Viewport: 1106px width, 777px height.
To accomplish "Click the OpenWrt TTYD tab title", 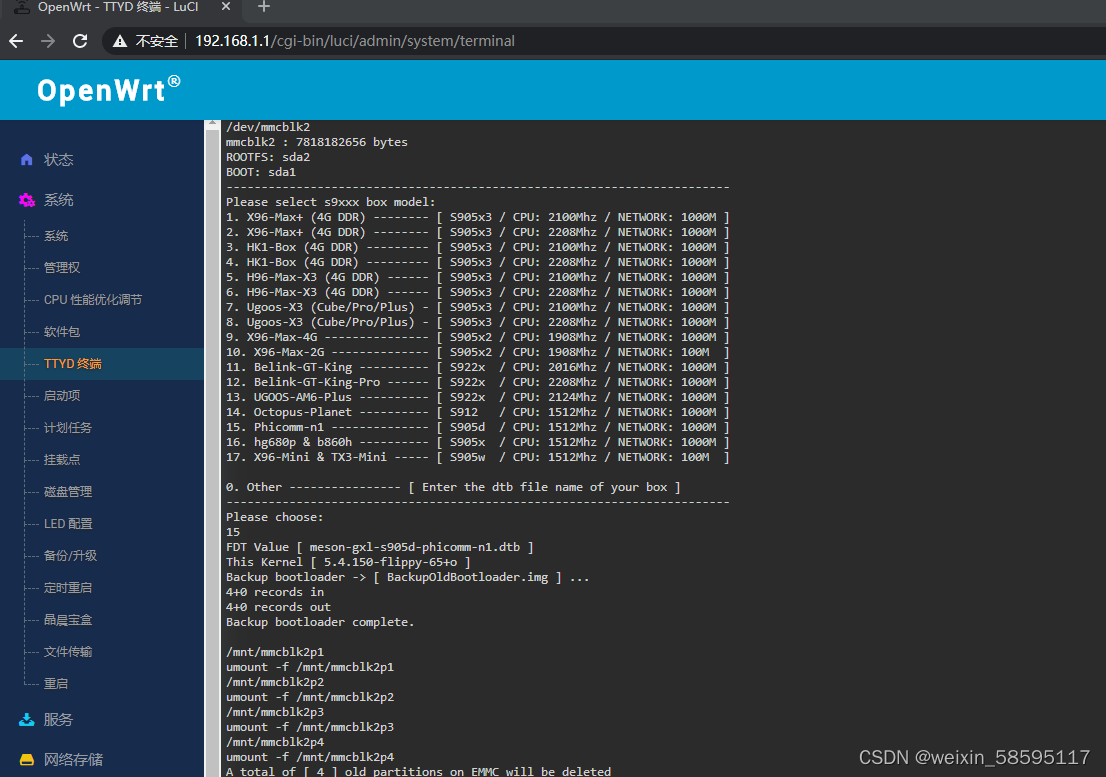I will coord(118,7).
